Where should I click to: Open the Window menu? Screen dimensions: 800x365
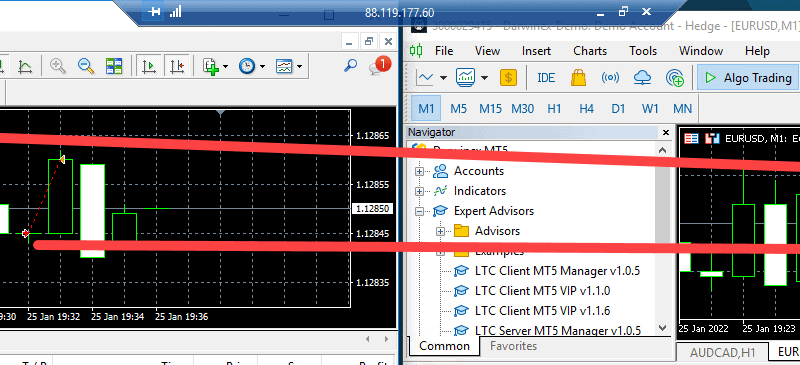[x=701, y=51]
